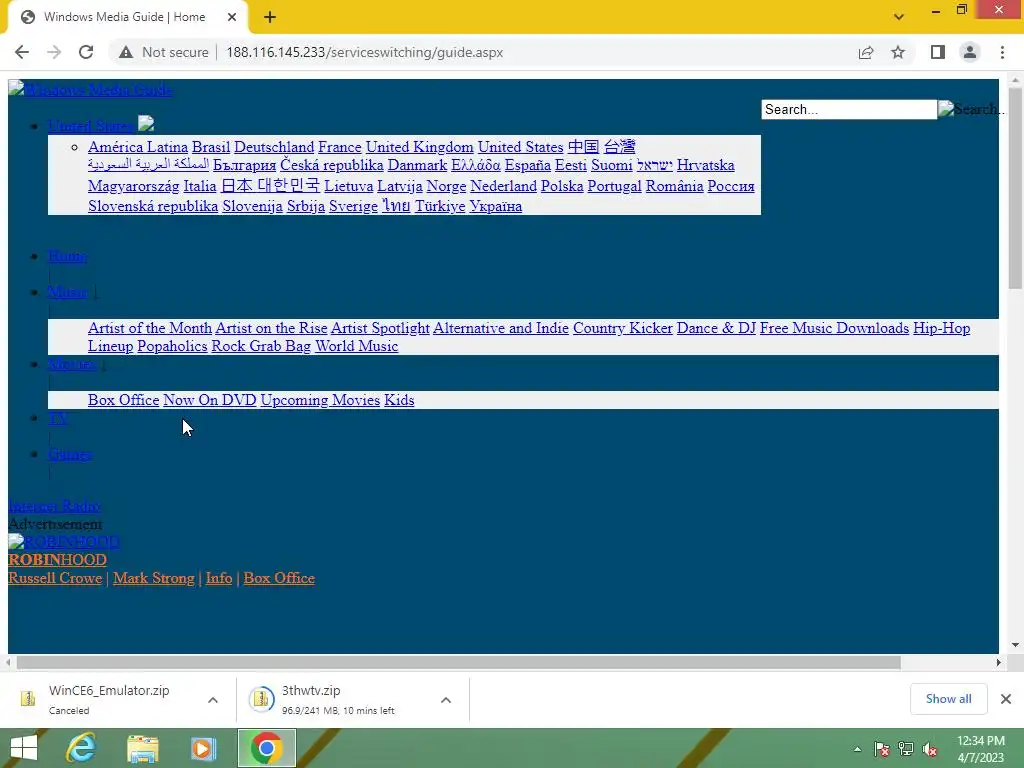Reload the current page

click(x=86, y=52)
